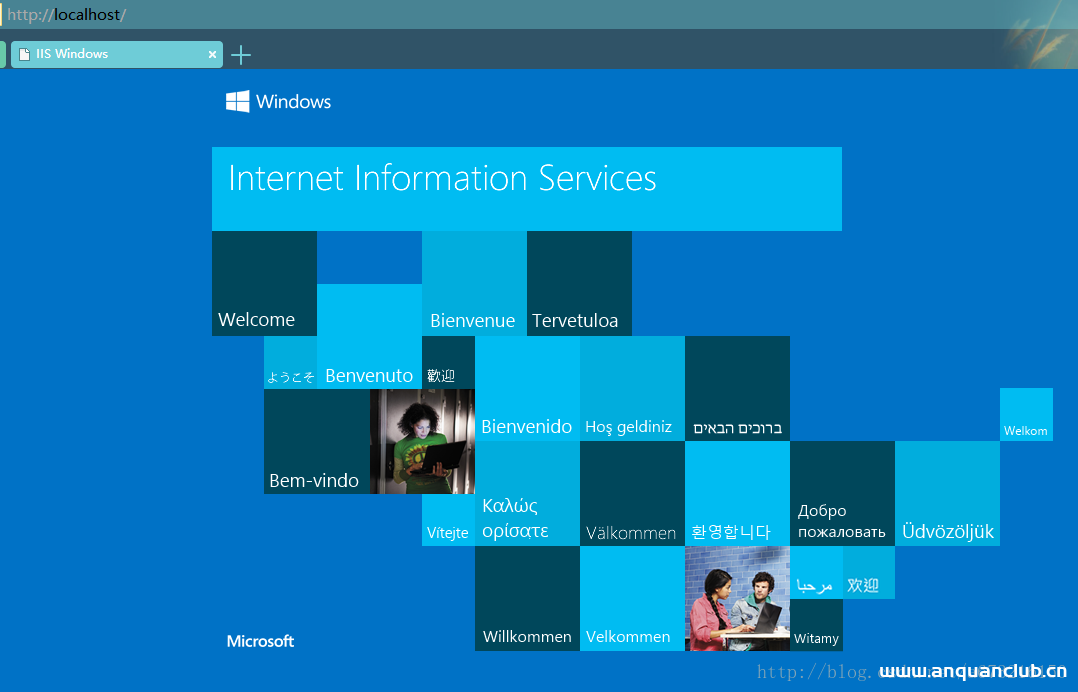Click the photo of two people with laptop

click(737, 599)
